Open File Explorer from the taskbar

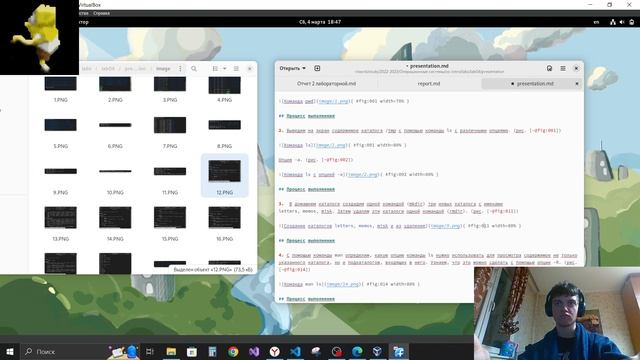(x=171, y=351)
